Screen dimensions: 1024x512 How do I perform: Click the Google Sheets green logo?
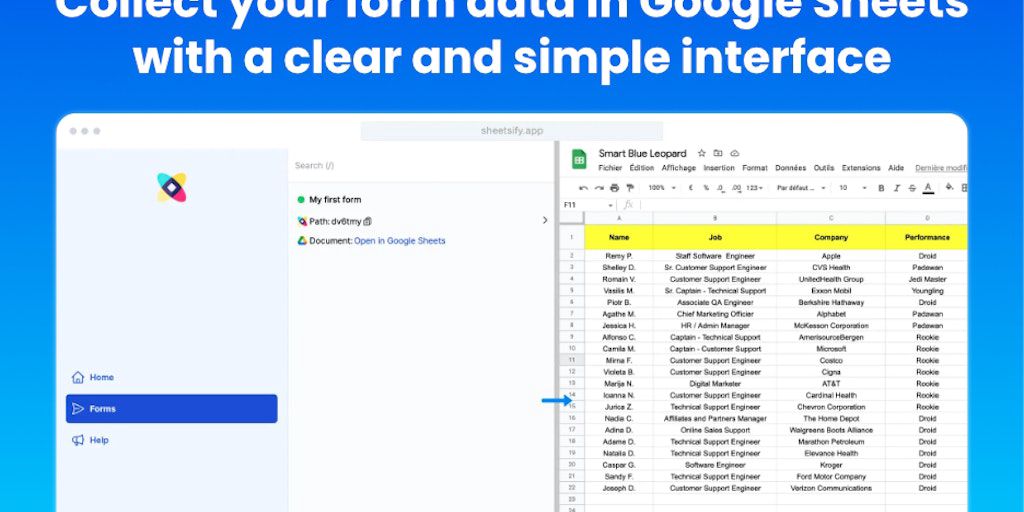coord(579,159)
